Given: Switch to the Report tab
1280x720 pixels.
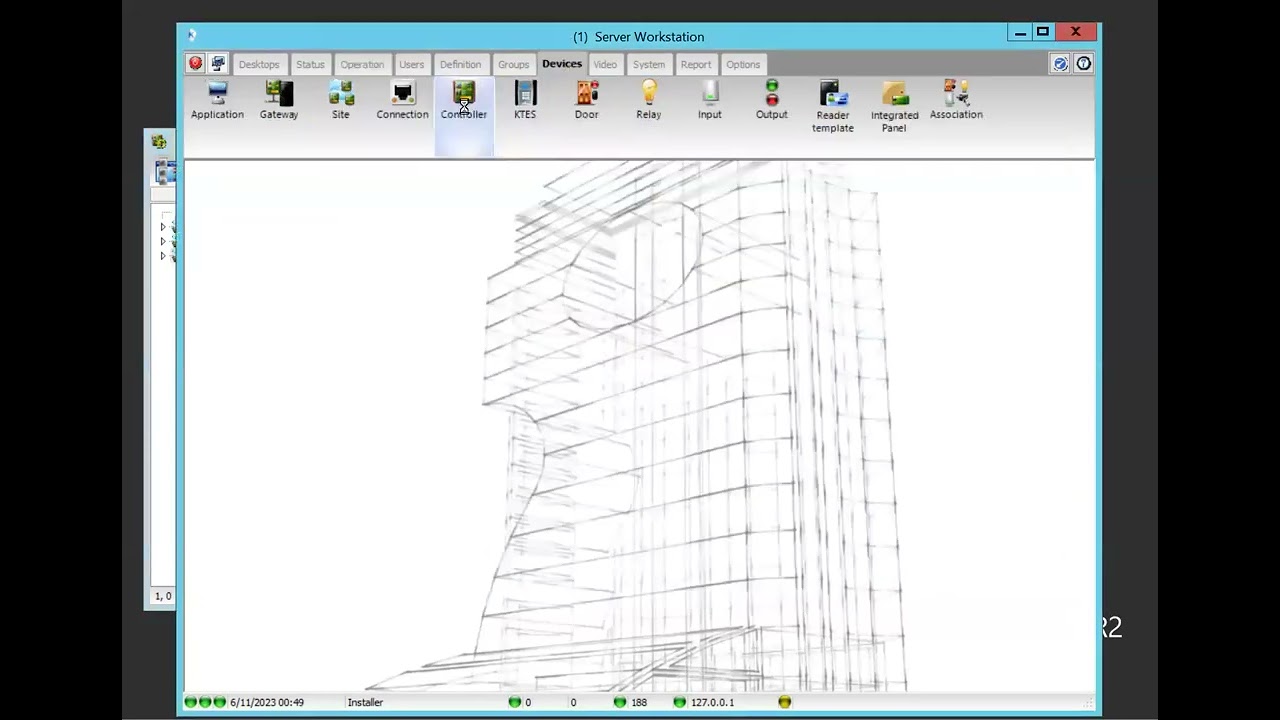Looking at the screenshot, I should pos(696,64).
